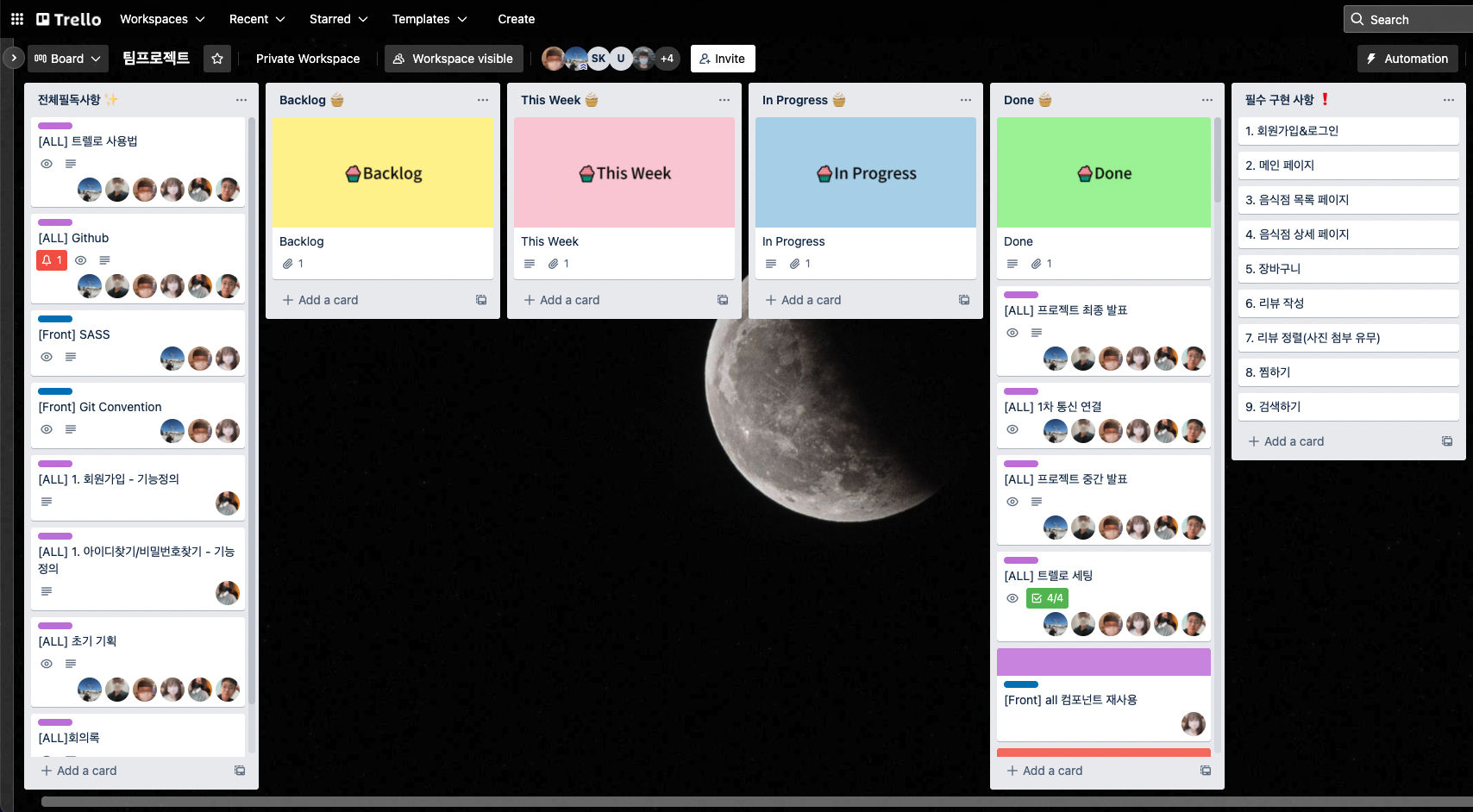The width and height of the screenshot is (1473, 812).
Task: Open the Recent menu
Action: point(255,18)
